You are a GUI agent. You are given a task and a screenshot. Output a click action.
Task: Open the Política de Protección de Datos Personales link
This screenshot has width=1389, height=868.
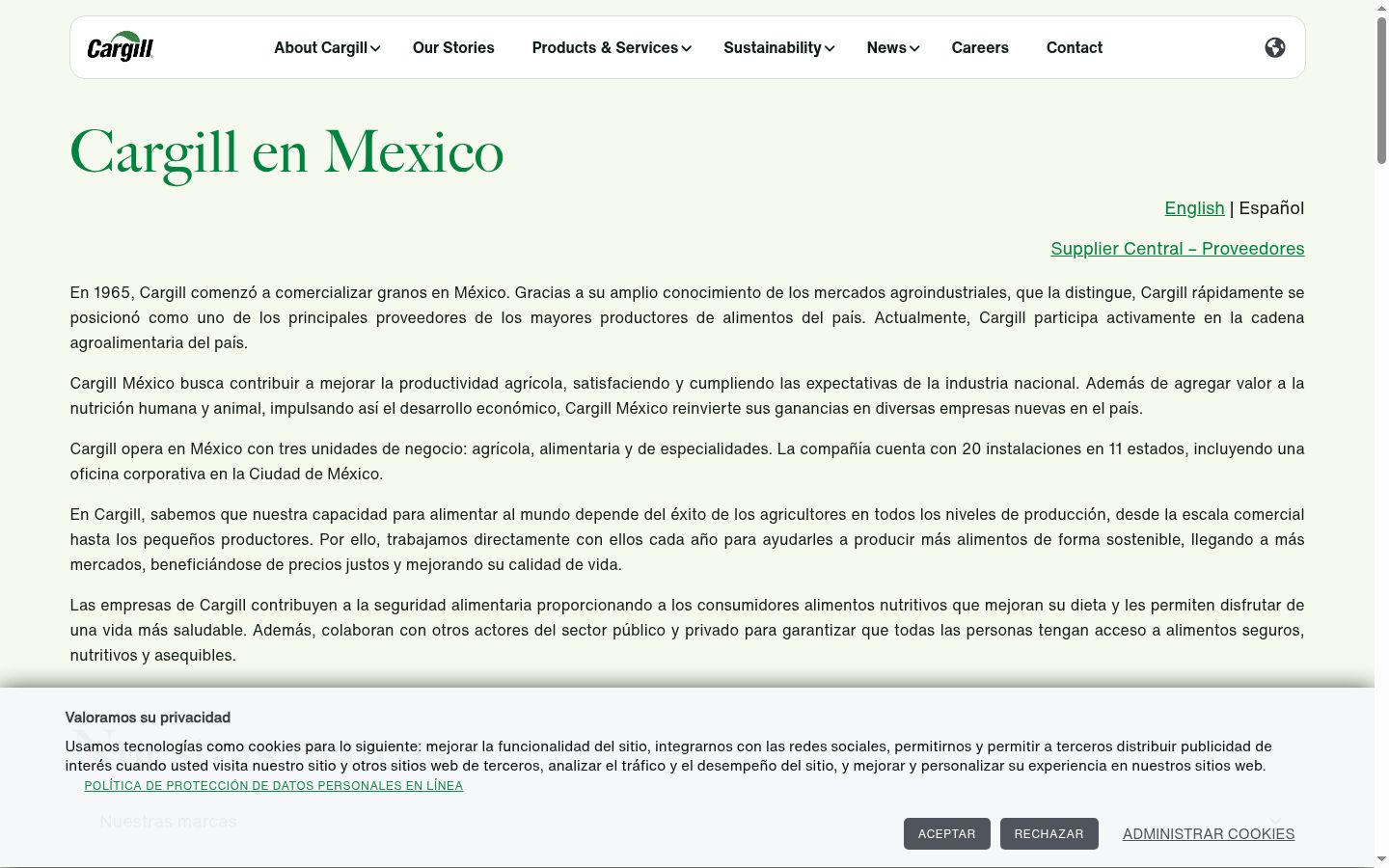pyautogui.click(x=274, y=786)
